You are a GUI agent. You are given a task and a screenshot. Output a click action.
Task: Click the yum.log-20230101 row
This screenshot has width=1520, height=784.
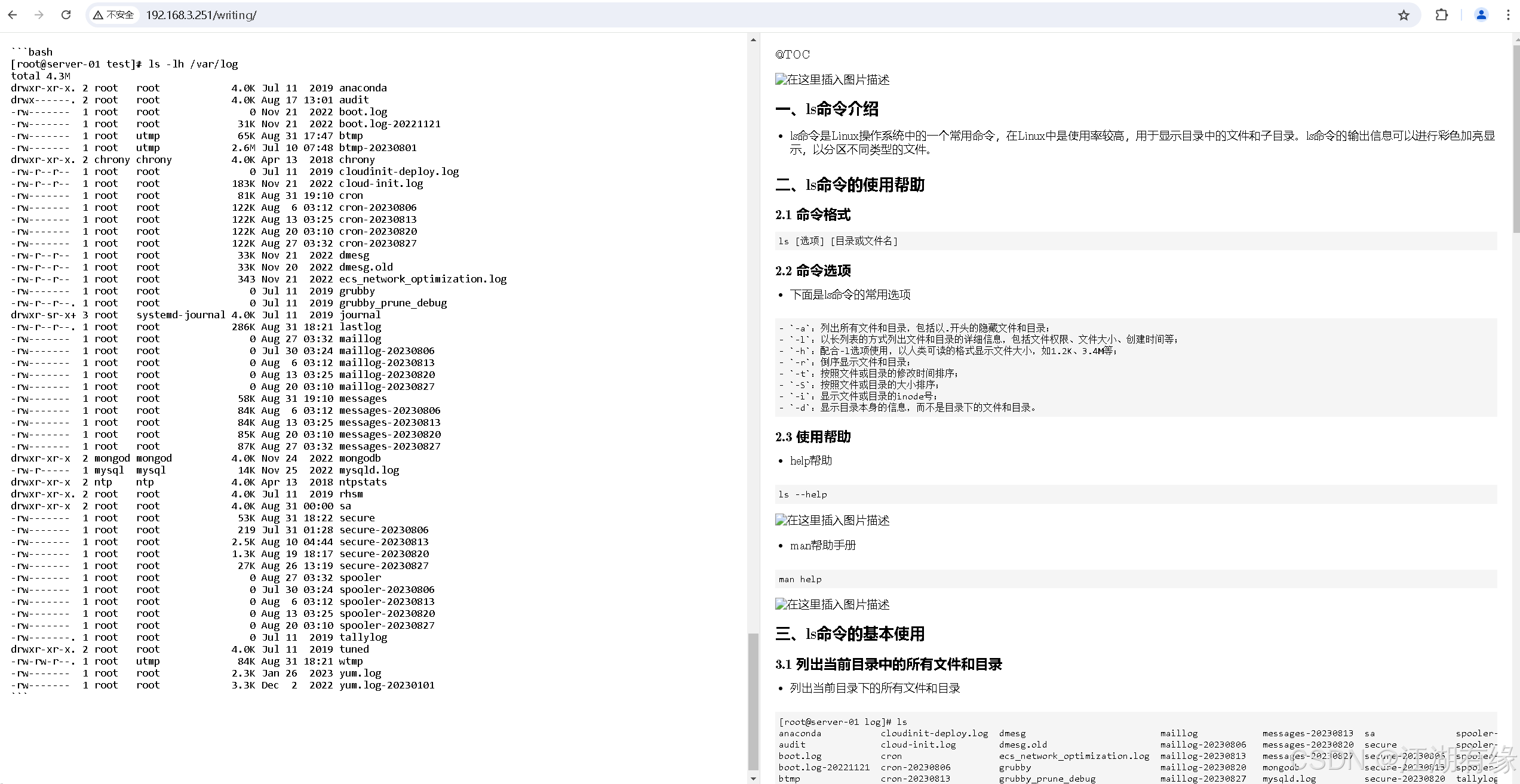223,685
